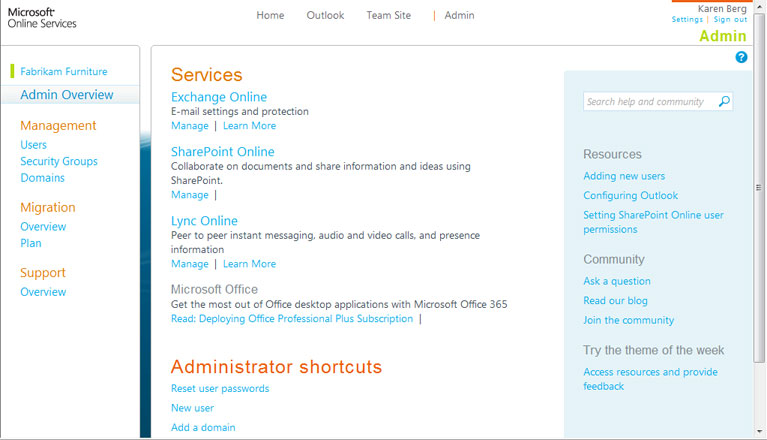Click the Exchange Online service heading
This screenshot has height=440, width=767.
[x=219, y=97]
